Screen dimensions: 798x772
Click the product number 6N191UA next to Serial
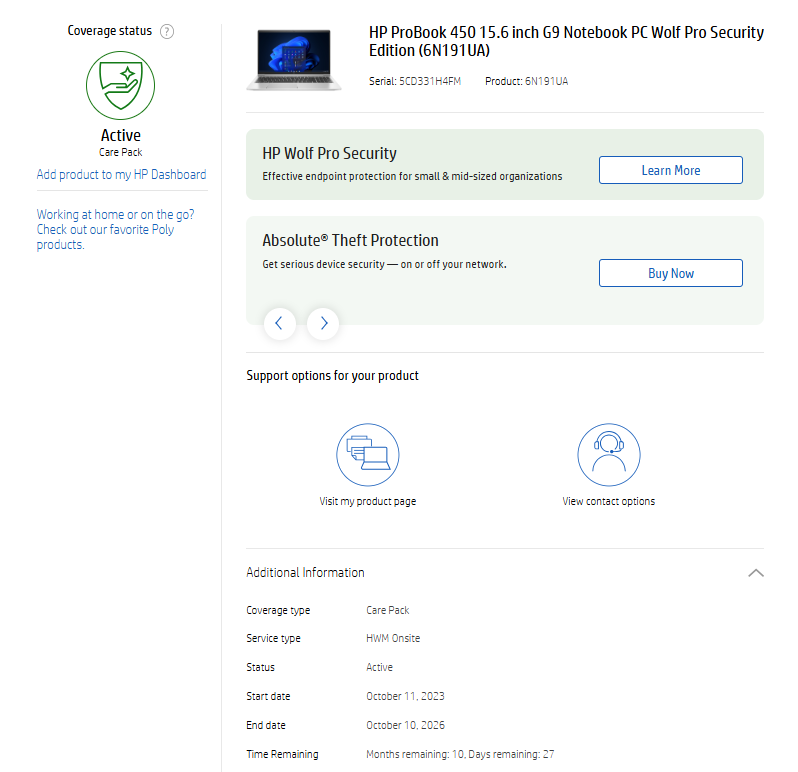pyautogui.click(x=546, y=81)
